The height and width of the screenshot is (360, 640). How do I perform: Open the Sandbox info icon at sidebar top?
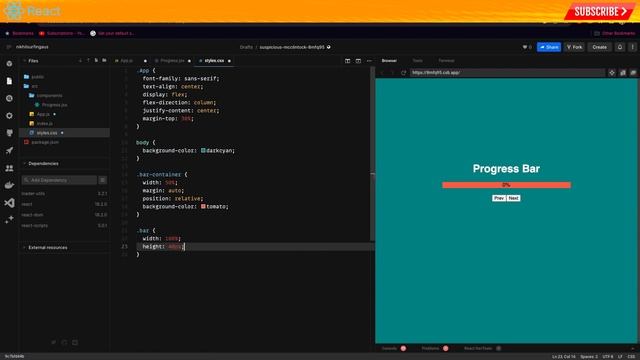9,64
